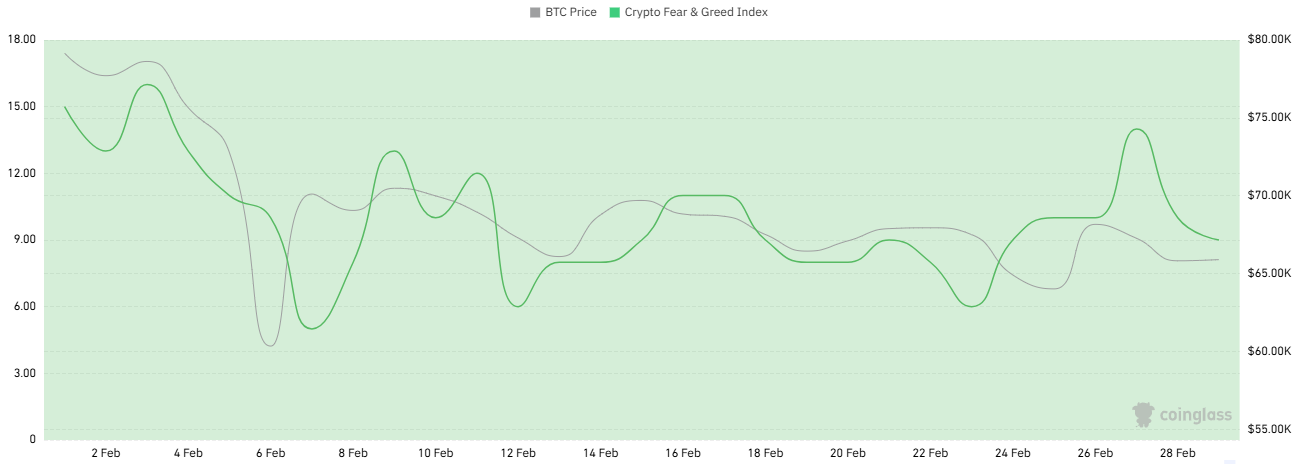This screenshot has height=464, width=1312.
Task: Click the gray BTC line's lowest dip at 6 Feb
Action: click(x=270, y=345)
